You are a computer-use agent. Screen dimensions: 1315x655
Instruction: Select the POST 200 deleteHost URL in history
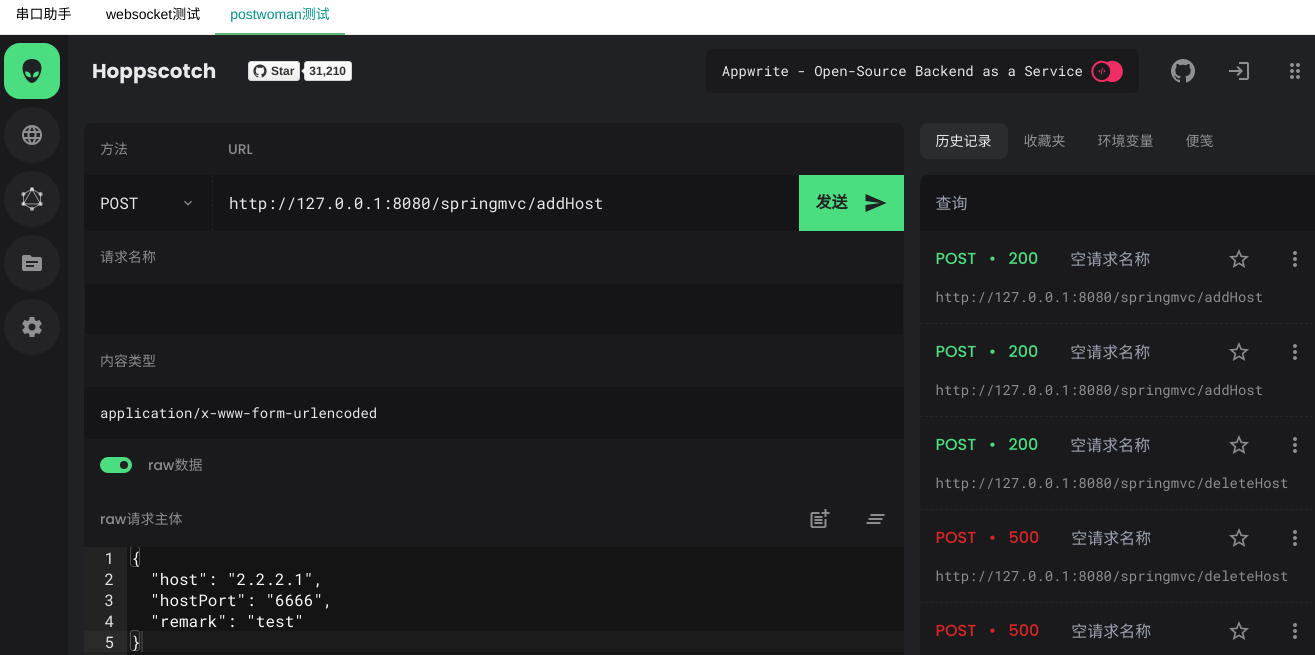(1112, 483)
